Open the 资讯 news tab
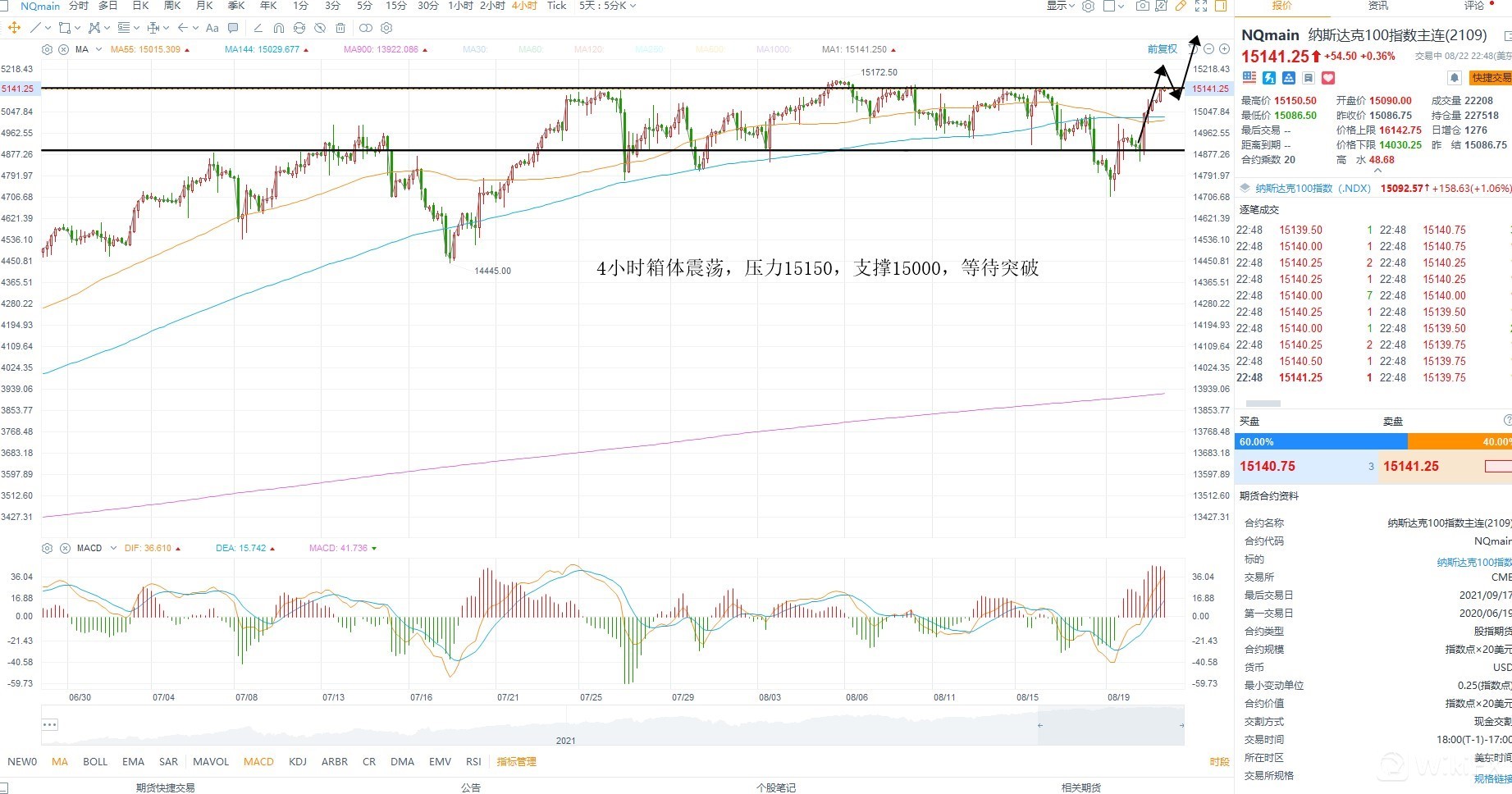The width and height of the screenshot is (1512, 794). click(x=1378, y=6)
